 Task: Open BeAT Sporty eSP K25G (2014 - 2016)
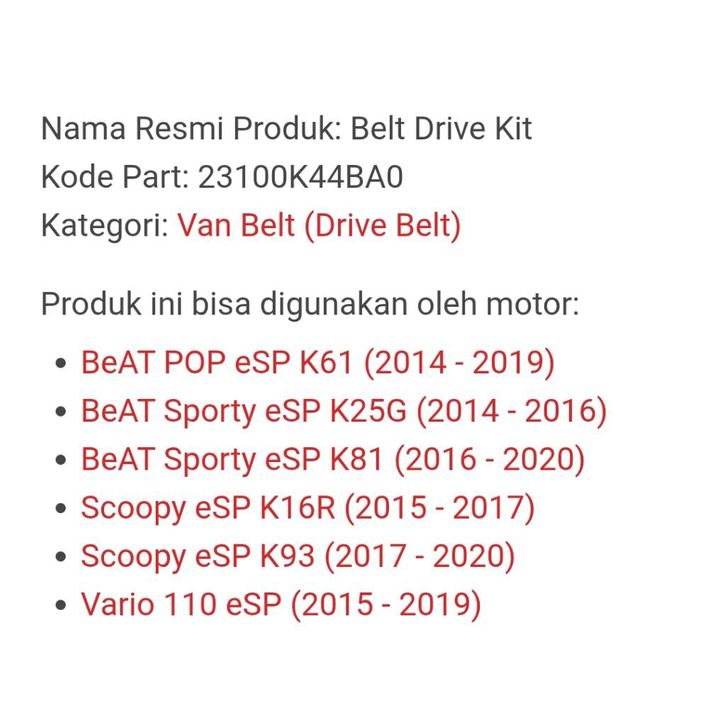(343, 410)
